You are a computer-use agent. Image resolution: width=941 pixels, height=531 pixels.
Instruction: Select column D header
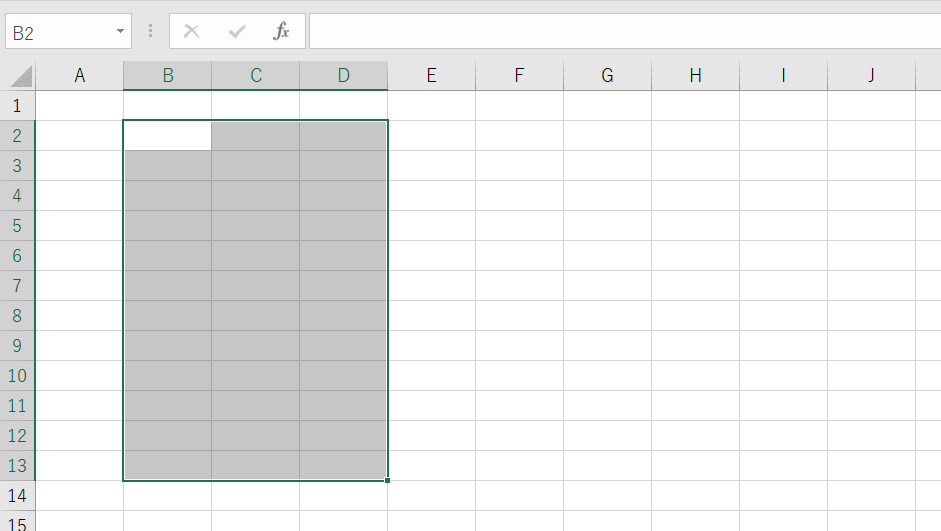[x=344, y=75]
